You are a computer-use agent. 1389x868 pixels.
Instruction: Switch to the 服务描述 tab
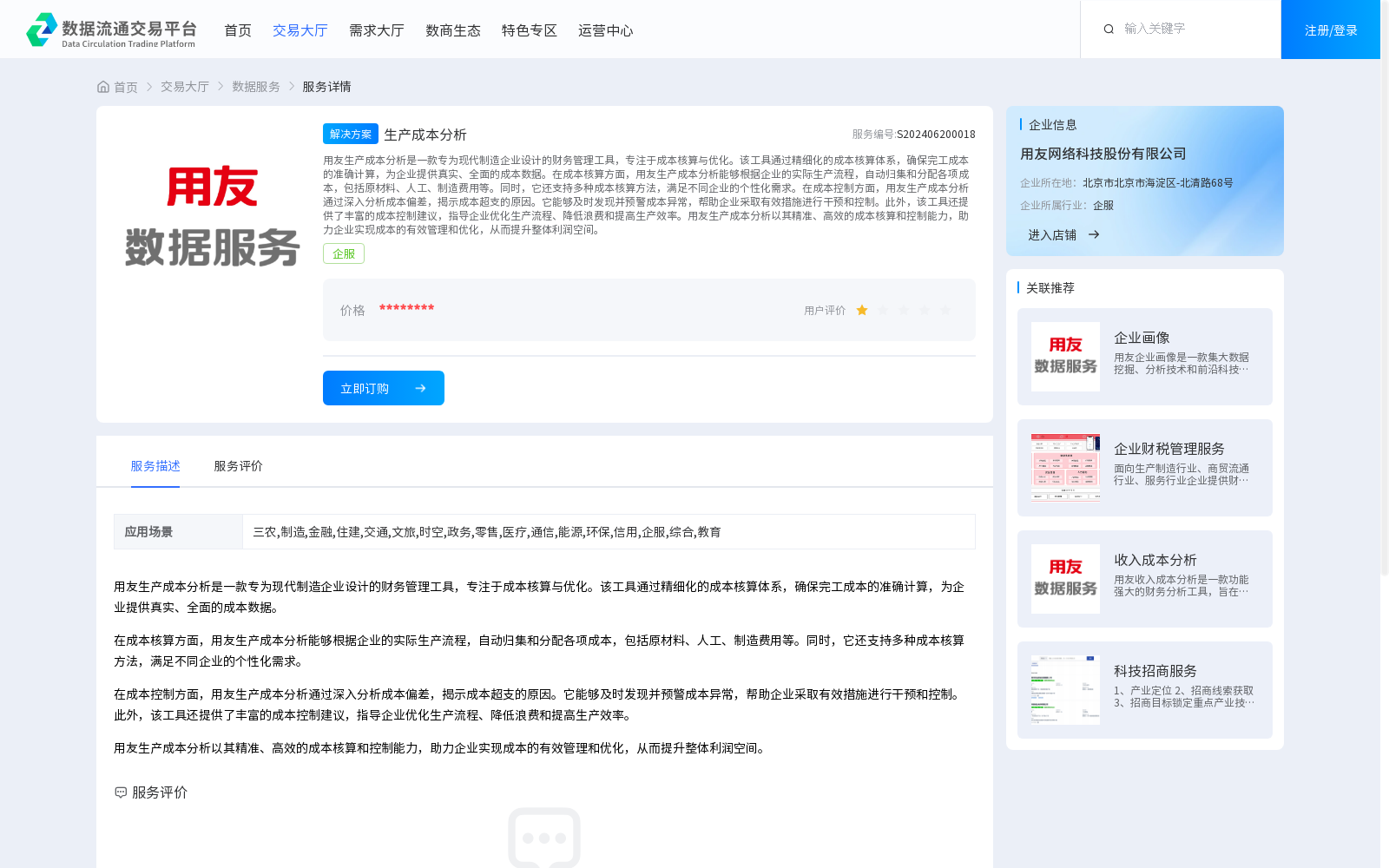coord(155,466)
